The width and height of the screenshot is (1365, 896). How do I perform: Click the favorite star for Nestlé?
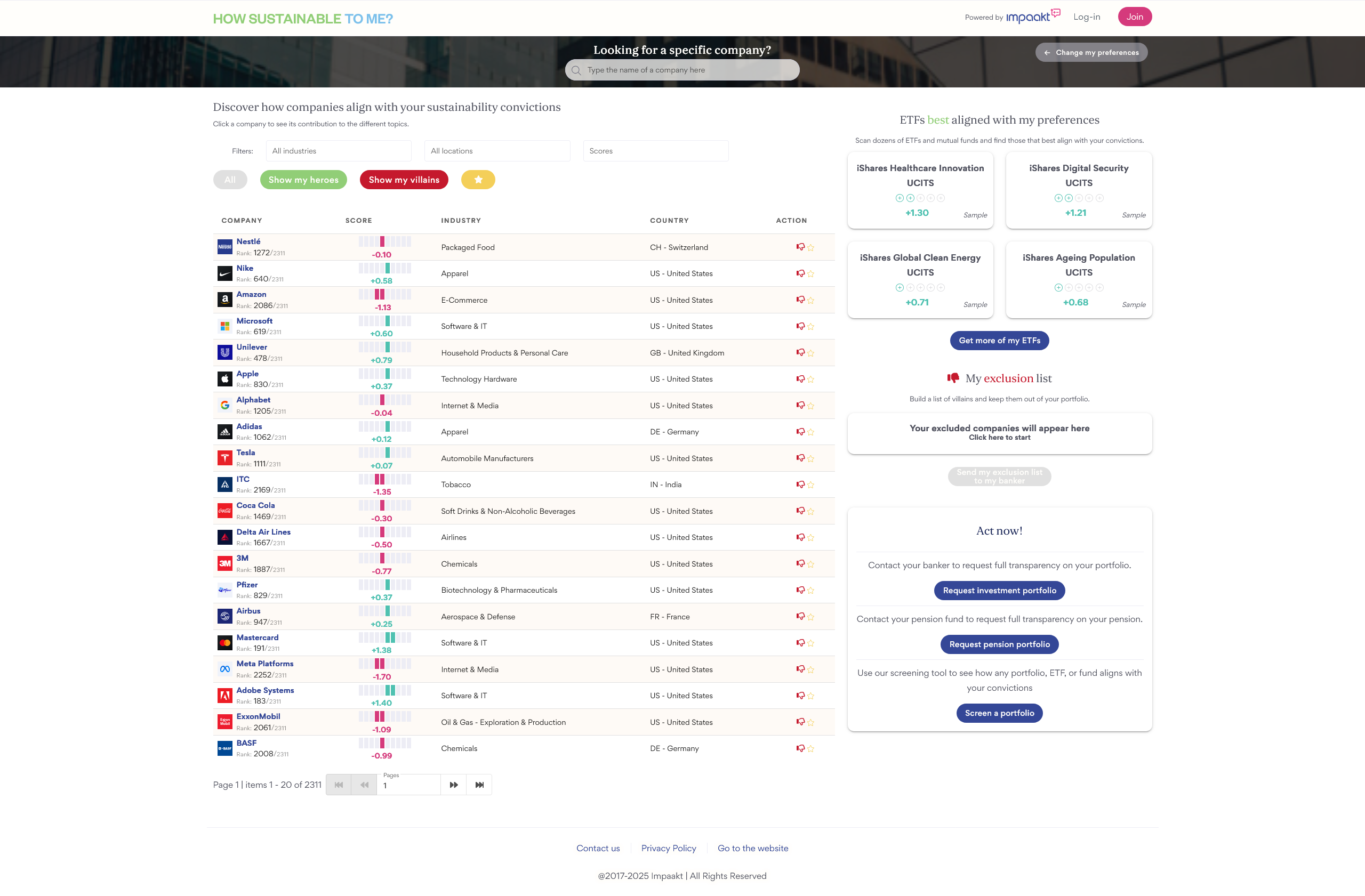[811, 248]
